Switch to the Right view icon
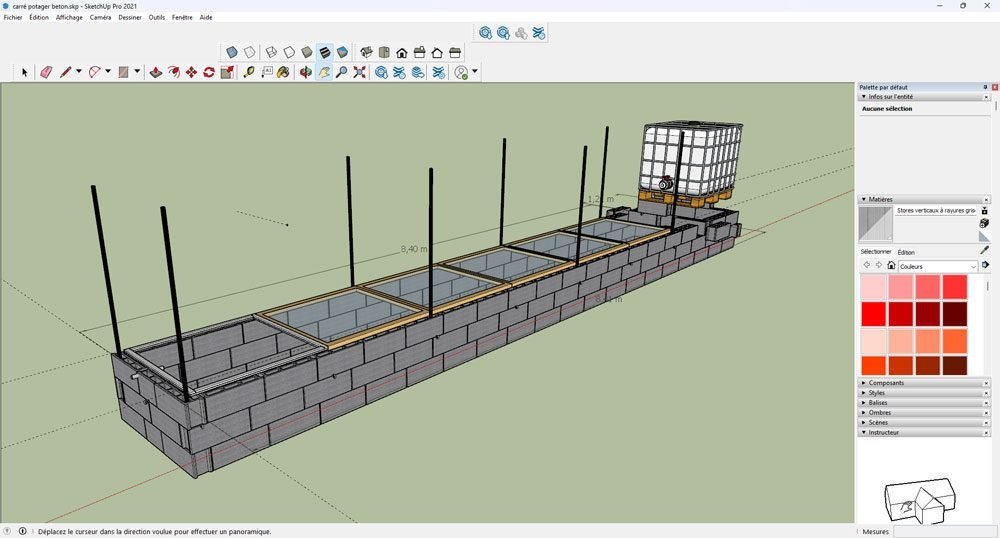The image size is (1000, 538). pyautogui.click(x=420, y=52)
